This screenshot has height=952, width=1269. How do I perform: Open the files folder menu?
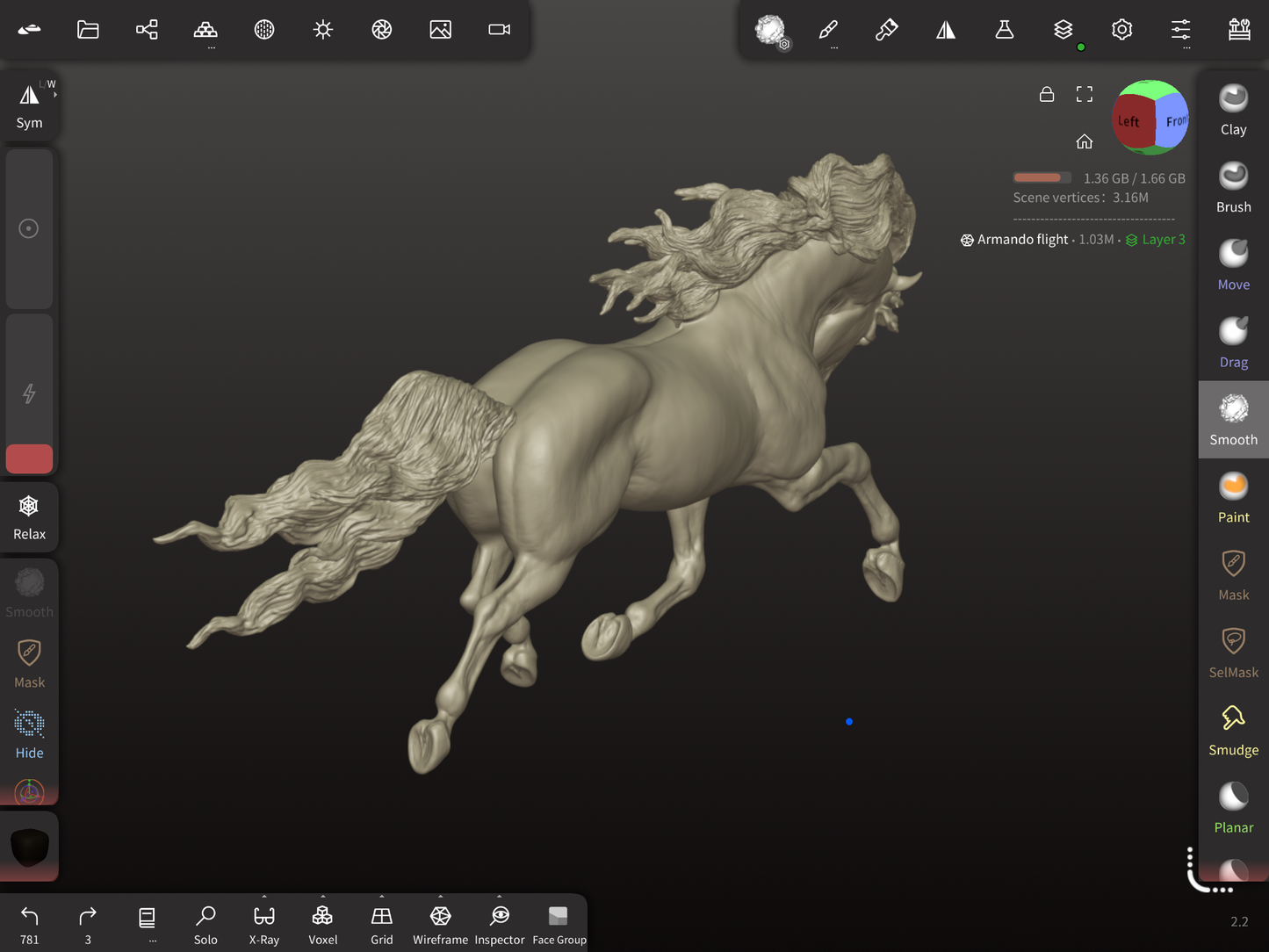pyautogui.click(x=88, y=30)
